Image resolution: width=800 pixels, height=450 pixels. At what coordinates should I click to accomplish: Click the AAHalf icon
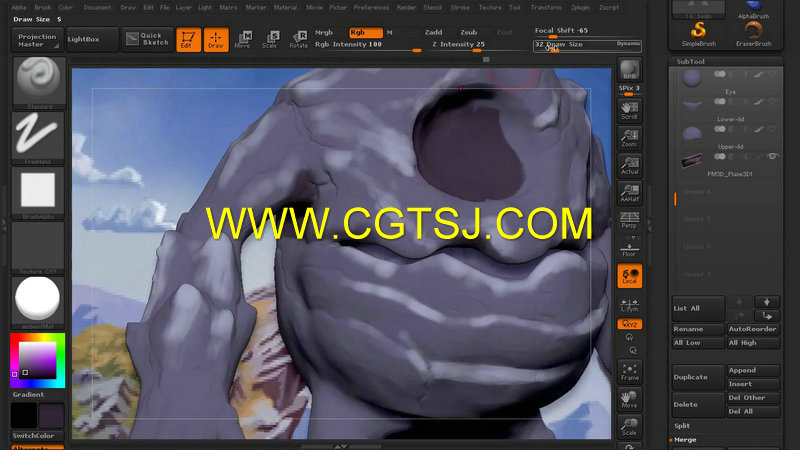click(x=630, y=193)
